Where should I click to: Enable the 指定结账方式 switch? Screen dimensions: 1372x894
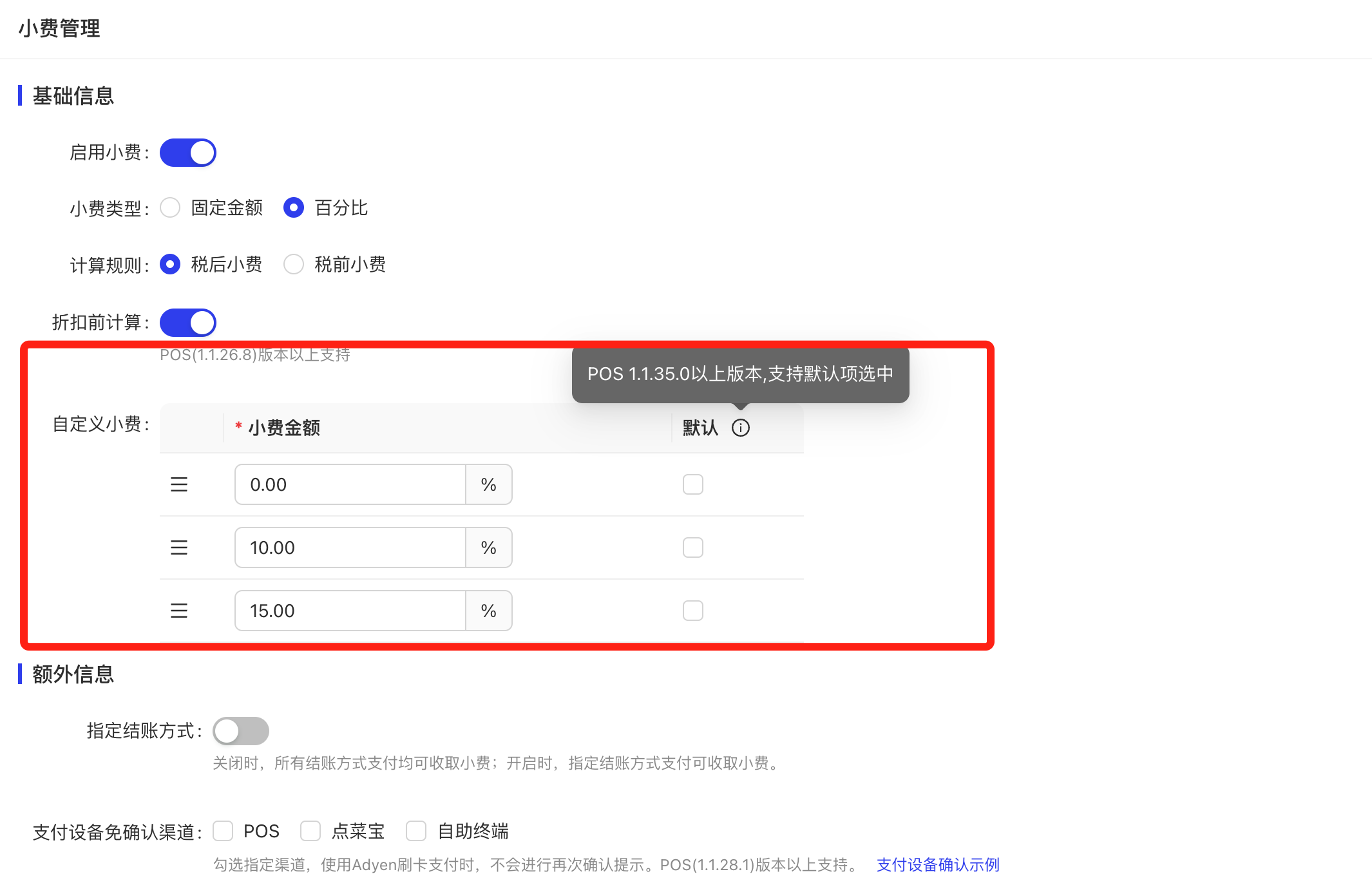(x=241, y=731)
